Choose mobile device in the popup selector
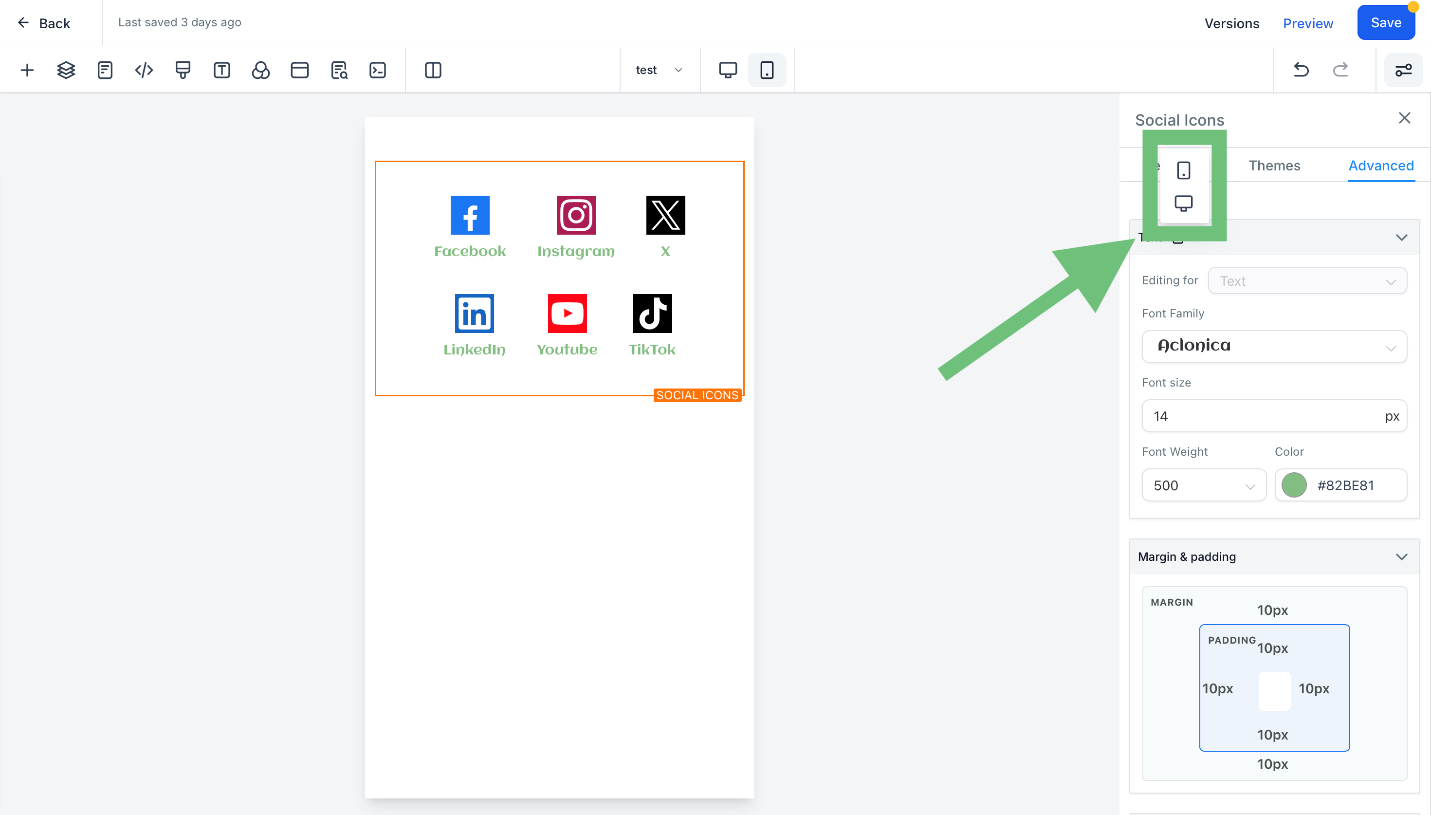Viewport: 1431px width, 815px height. coord(1184,171)
